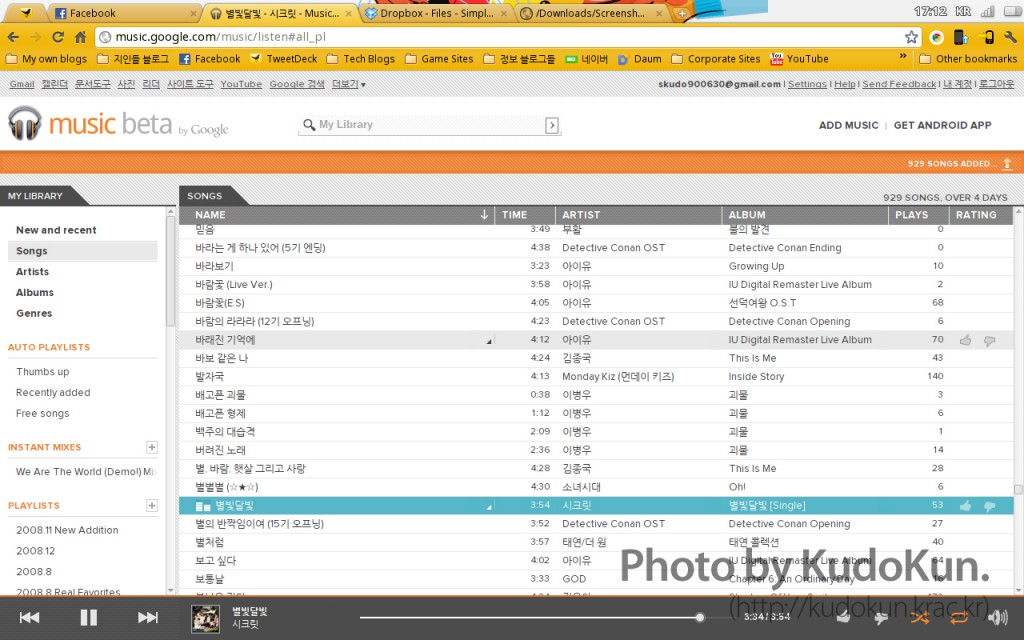This screenshot has width=1024, height=640.
Task: Select Artists in My Library sidebar
Action: coord(33,272)
